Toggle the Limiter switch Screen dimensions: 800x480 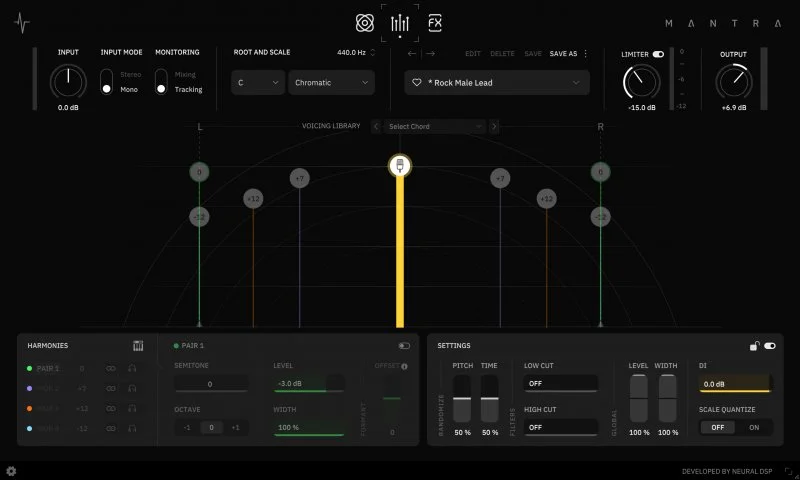pos(658,54)
